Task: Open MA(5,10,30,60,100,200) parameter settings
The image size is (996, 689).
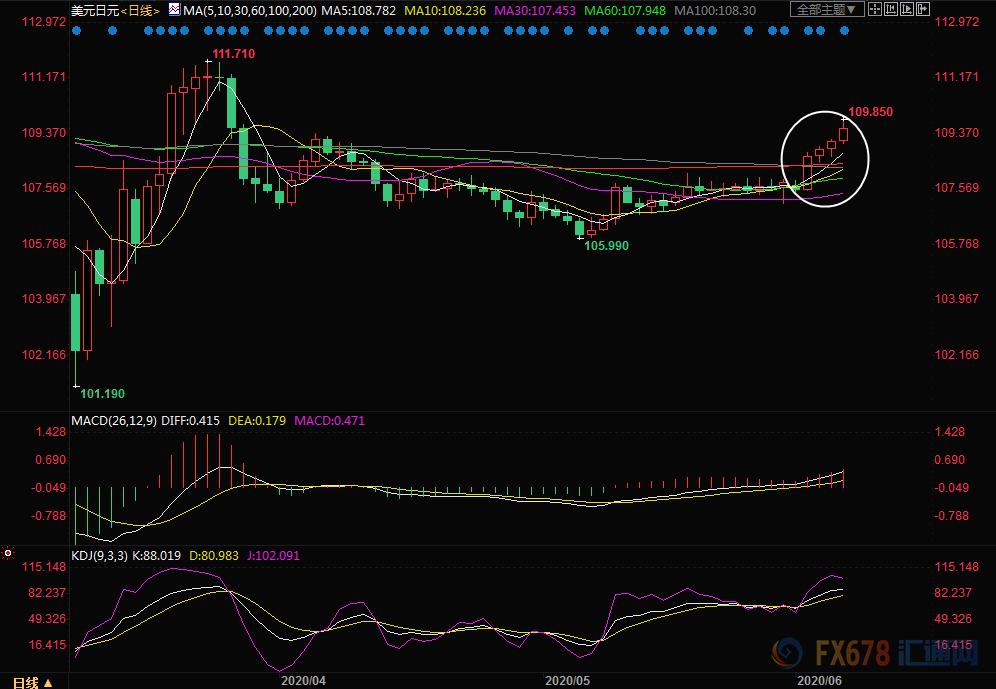Action: pos(250,11)
